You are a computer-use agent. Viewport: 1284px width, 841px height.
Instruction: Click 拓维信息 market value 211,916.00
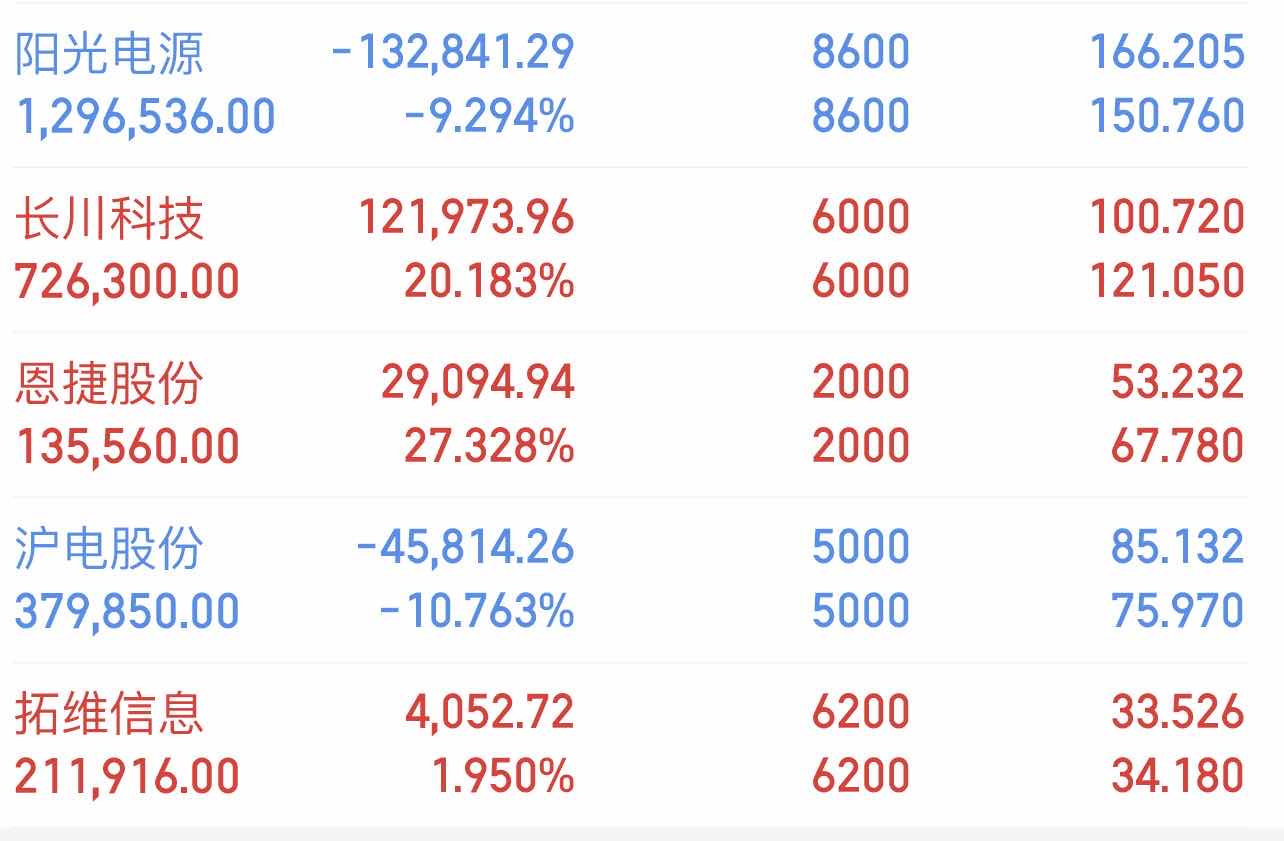pos(127,776)
